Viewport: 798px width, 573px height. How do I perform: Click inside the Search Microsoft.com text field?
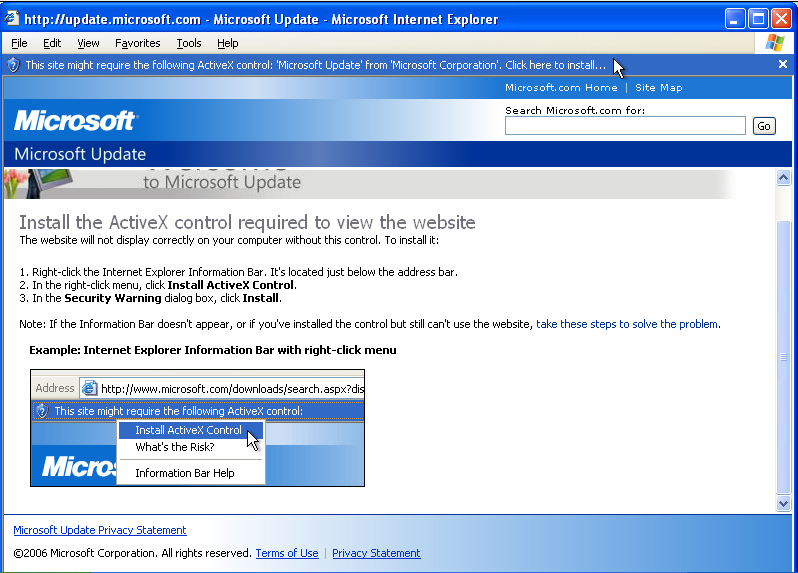click(625, 126)
